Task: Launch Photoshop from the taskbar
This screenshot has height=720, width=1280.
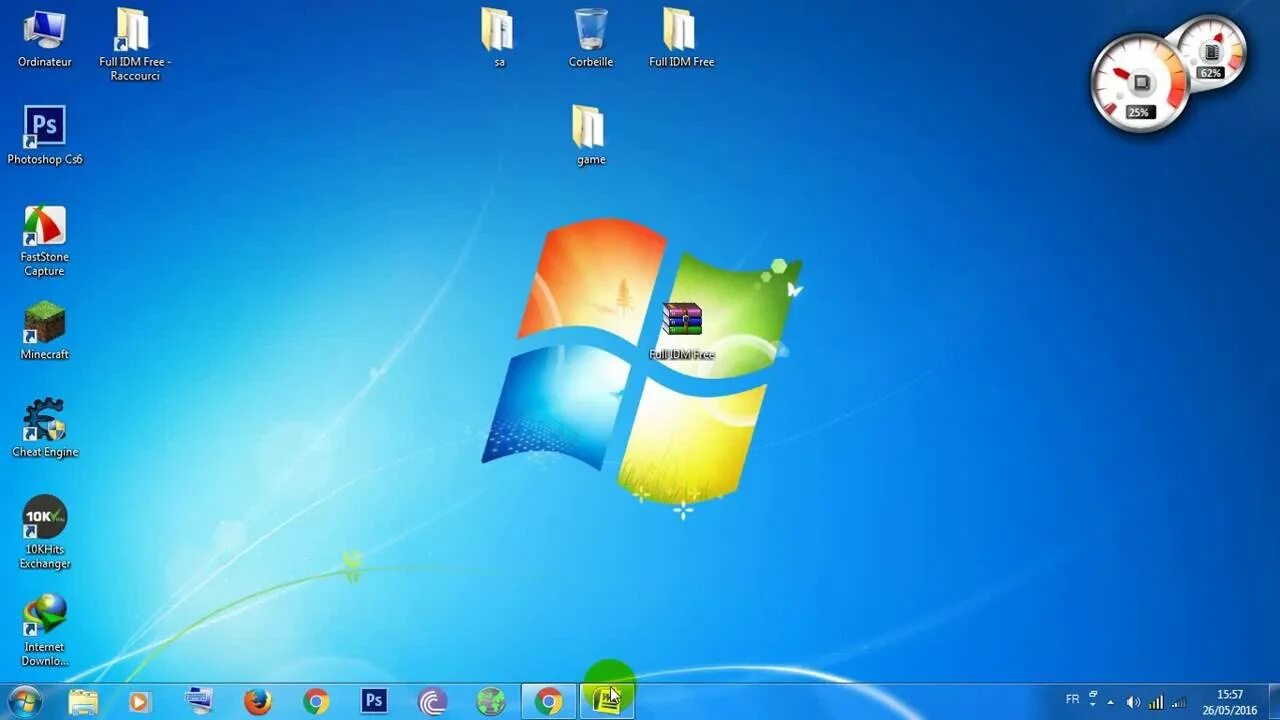Action: 374,702
